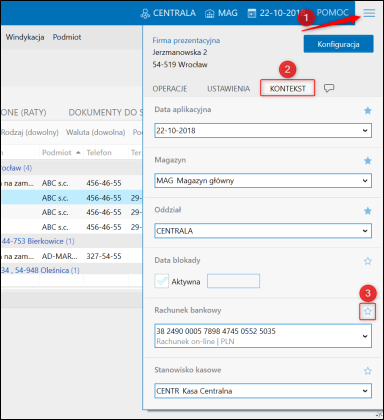384x420 pixels.
Task: Toggle the Aktywna checkbox for Data blokady
Action: pos(162,281)
